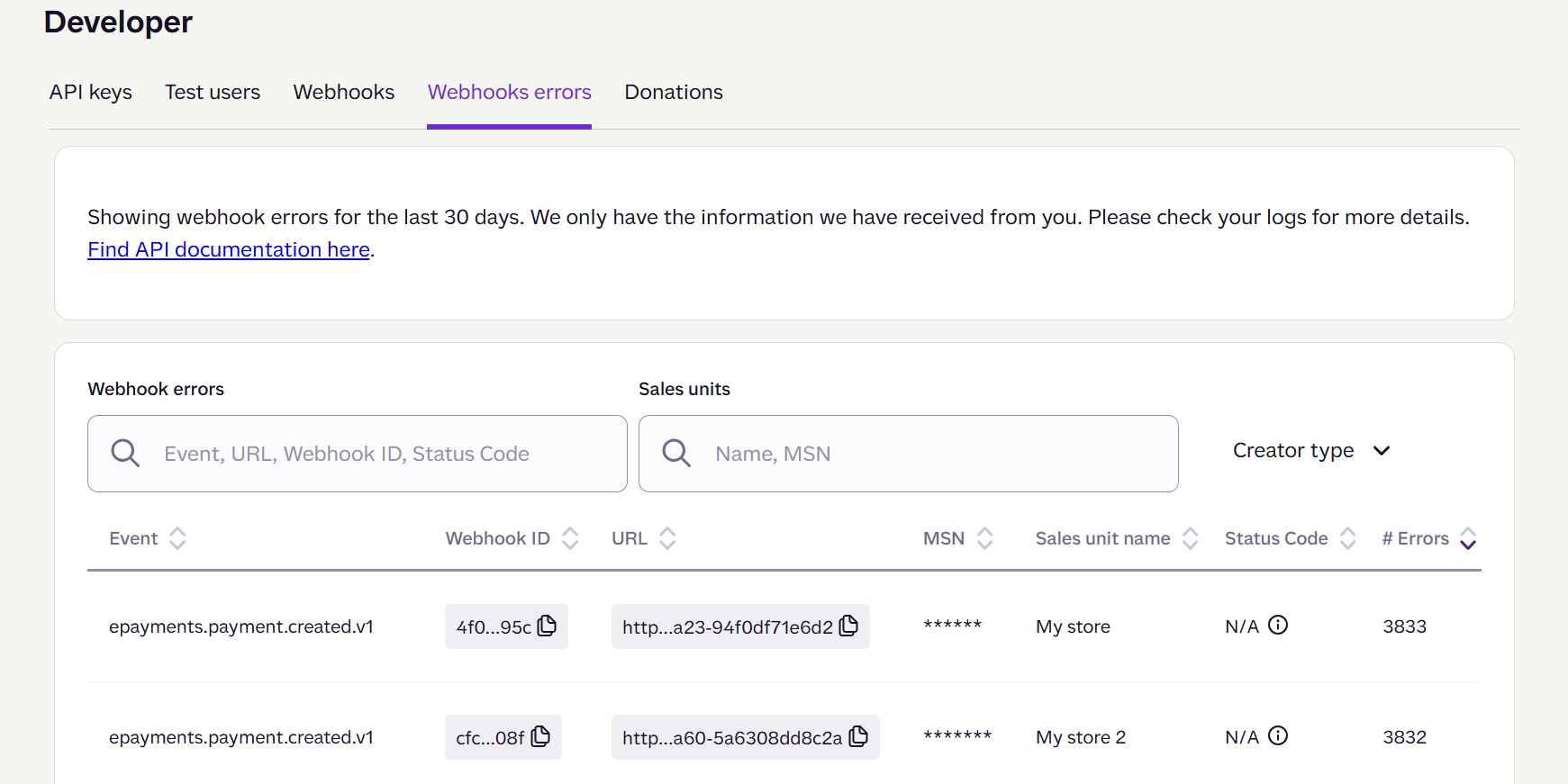Sort table by MSN column
1568x784 pixels.
[x=985, y=538]
